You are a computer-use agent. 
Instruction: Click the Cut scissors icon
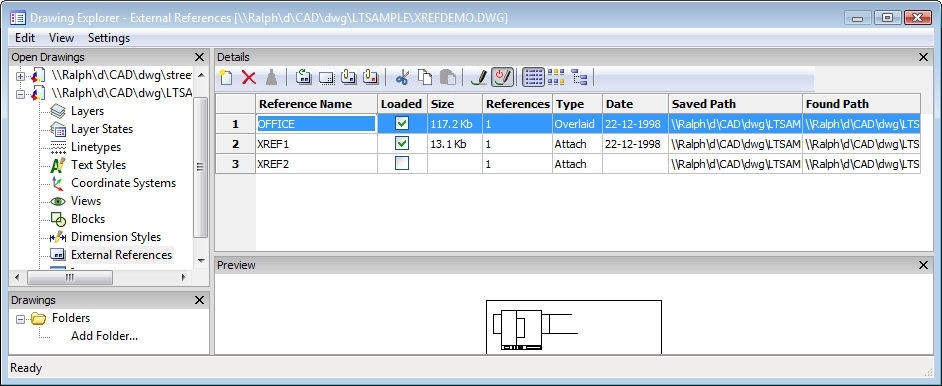tap(402, 77)
